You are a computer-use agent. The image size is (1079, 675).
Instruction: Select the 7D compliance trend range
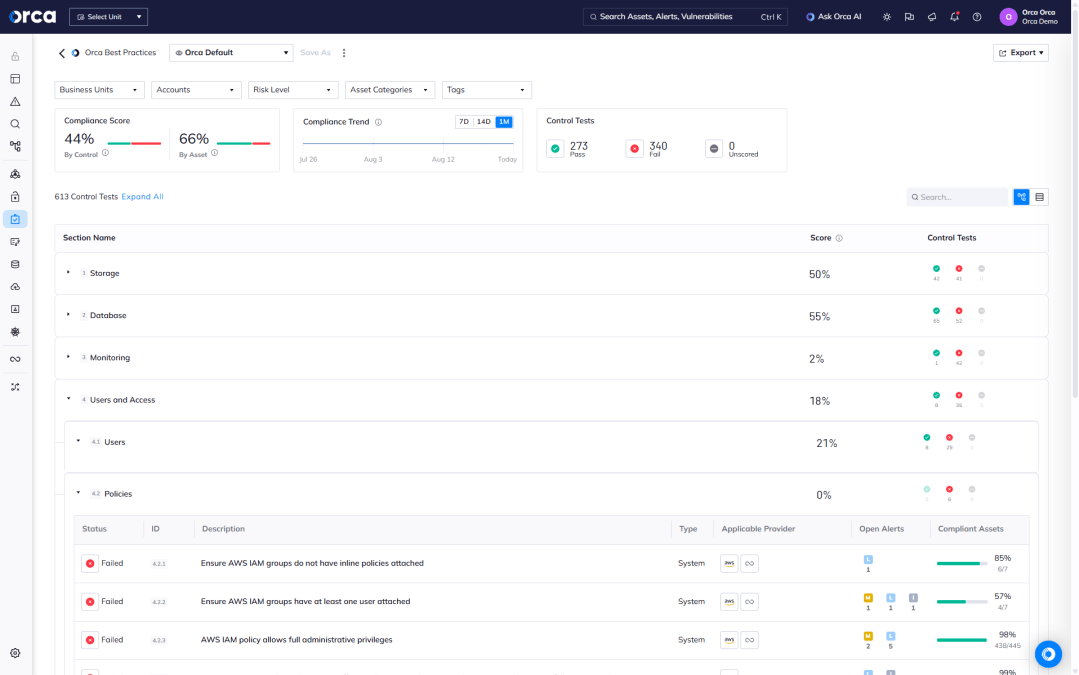[464, 122]
